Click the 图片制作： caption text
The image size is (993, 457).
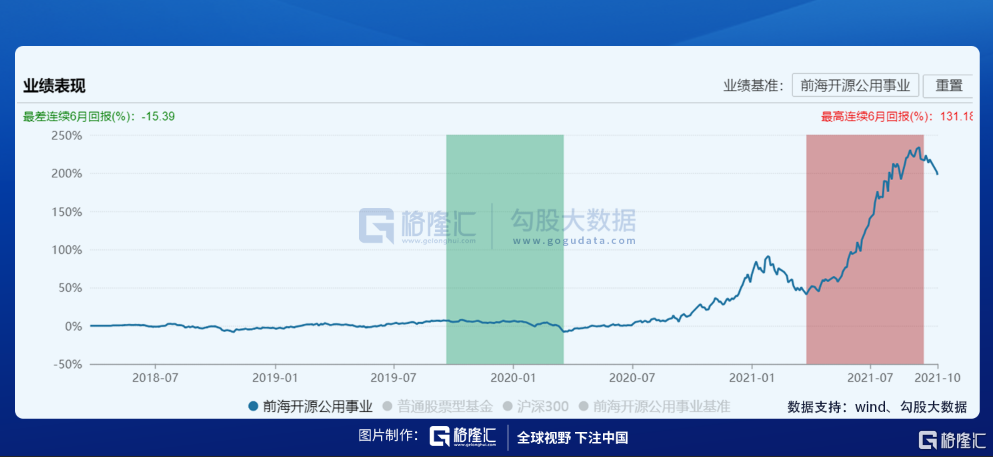coord(388,436)
